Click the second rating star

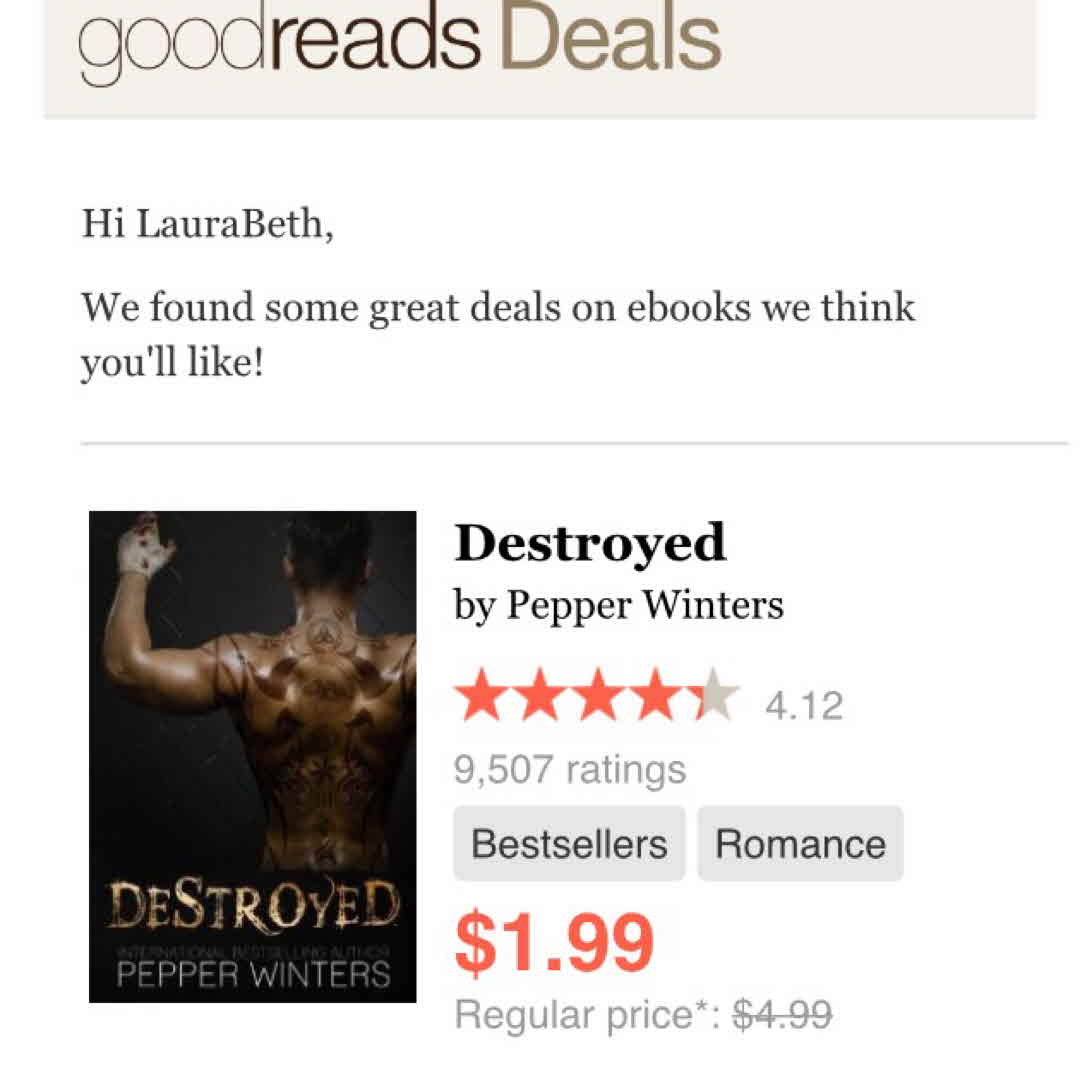[x=539, y=694]
